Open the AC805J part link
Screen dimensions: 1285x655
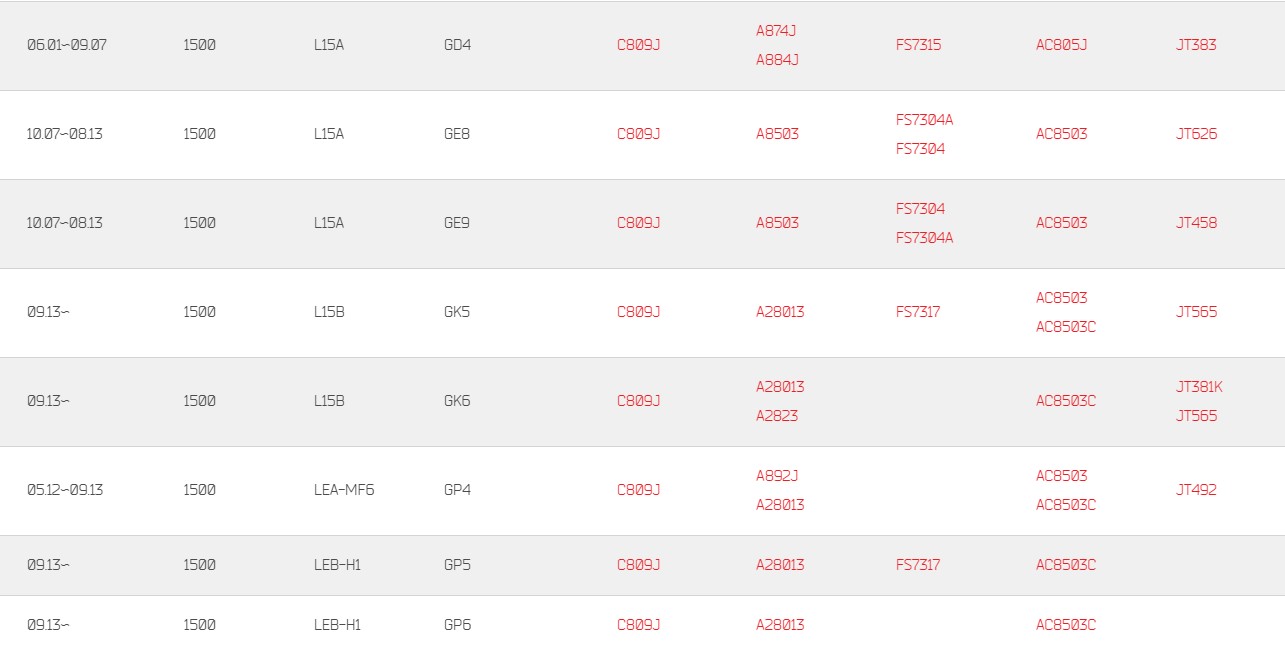pyautogui.click(x=1061, y=45)
